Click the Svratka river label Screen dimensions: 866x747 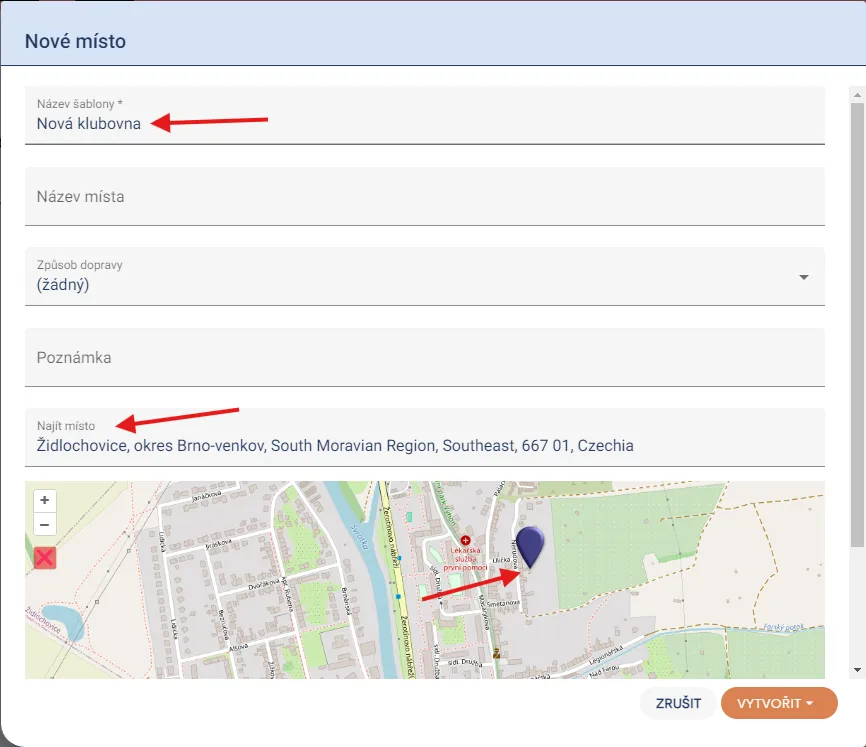coord(360,537)
